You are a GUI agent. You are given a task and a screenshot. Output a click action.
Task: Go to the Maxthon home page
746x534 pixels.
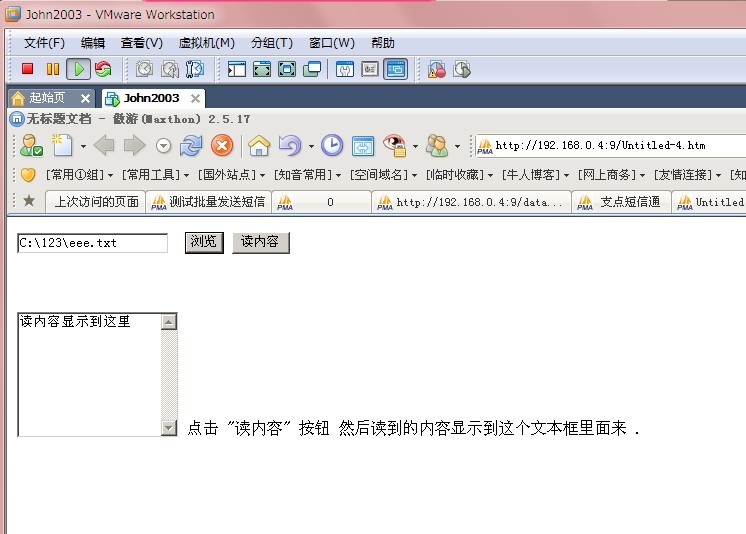(x=259, y=145)
